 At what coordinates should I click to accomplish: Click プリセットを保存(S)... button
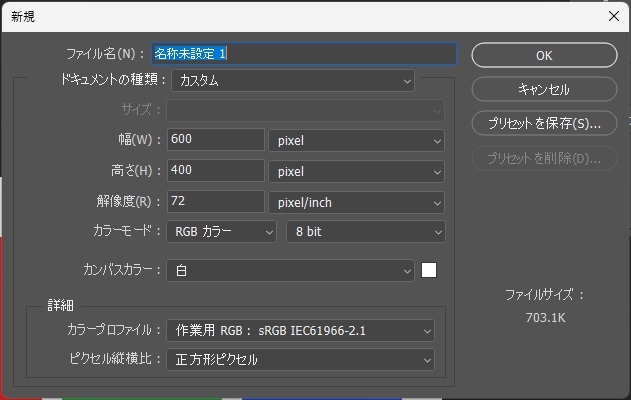pos(544,123)
